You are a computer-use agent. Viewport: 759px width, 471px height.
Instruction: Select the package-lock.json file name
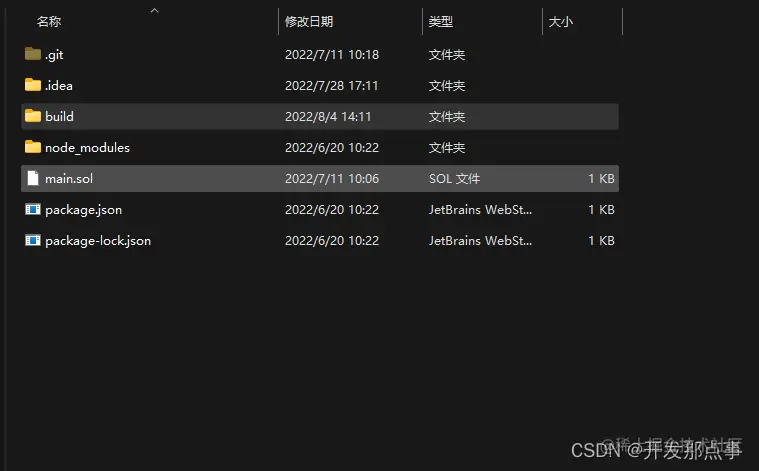98,241
